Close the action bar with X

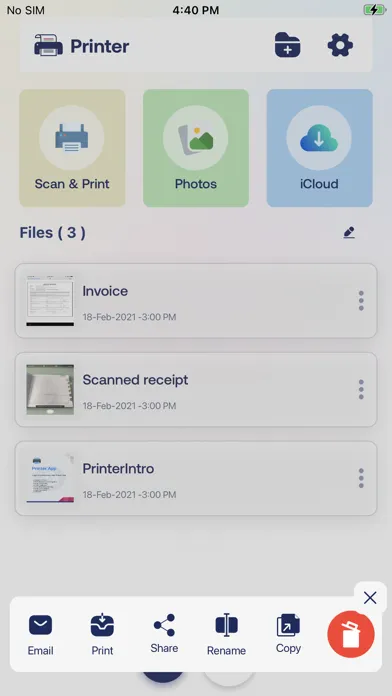pyautogui.click(x=370, y=598)
